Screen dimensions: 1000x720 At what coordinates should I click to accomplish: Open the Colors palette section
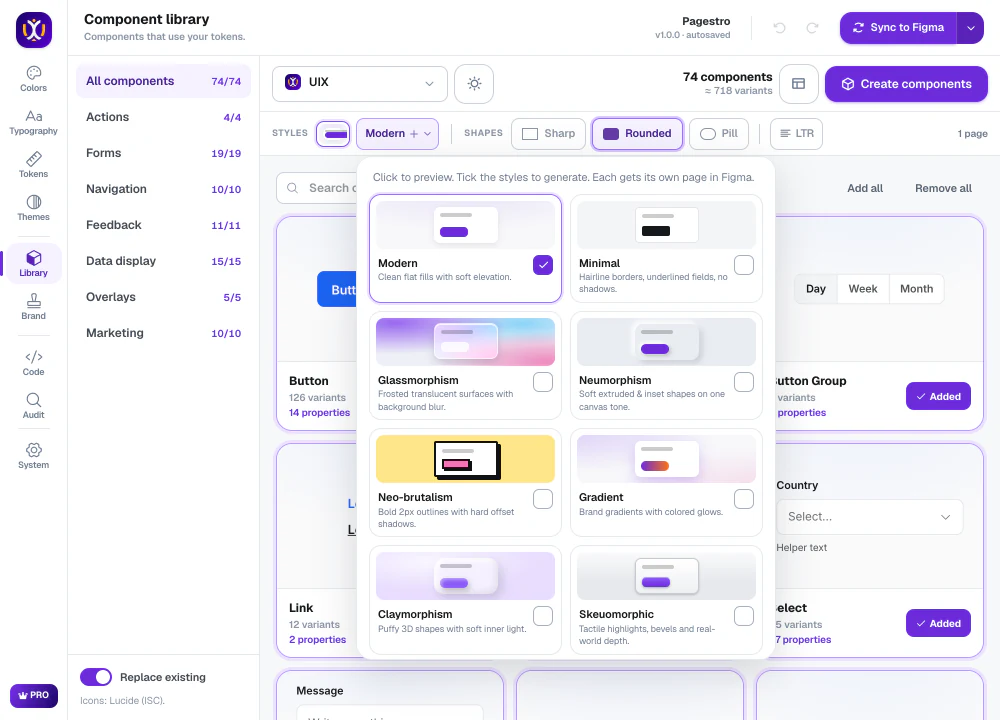[33, 79]
